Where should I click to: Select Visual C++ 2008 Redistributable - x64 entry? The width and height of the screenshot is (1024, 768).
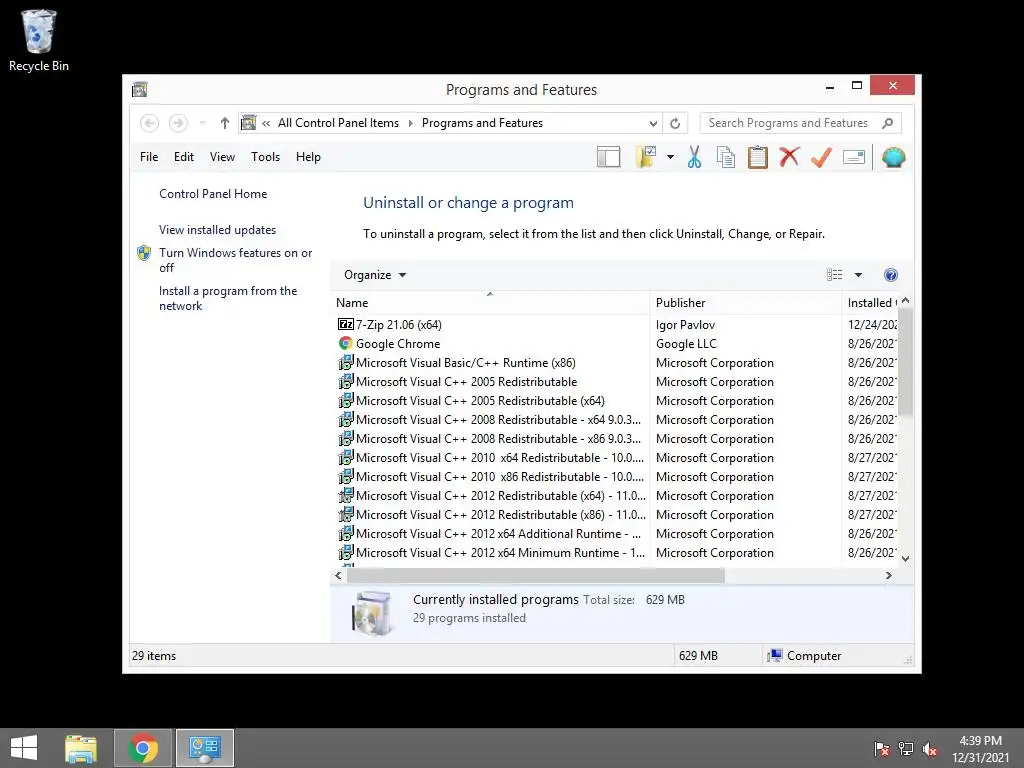(x=498, y=419)
